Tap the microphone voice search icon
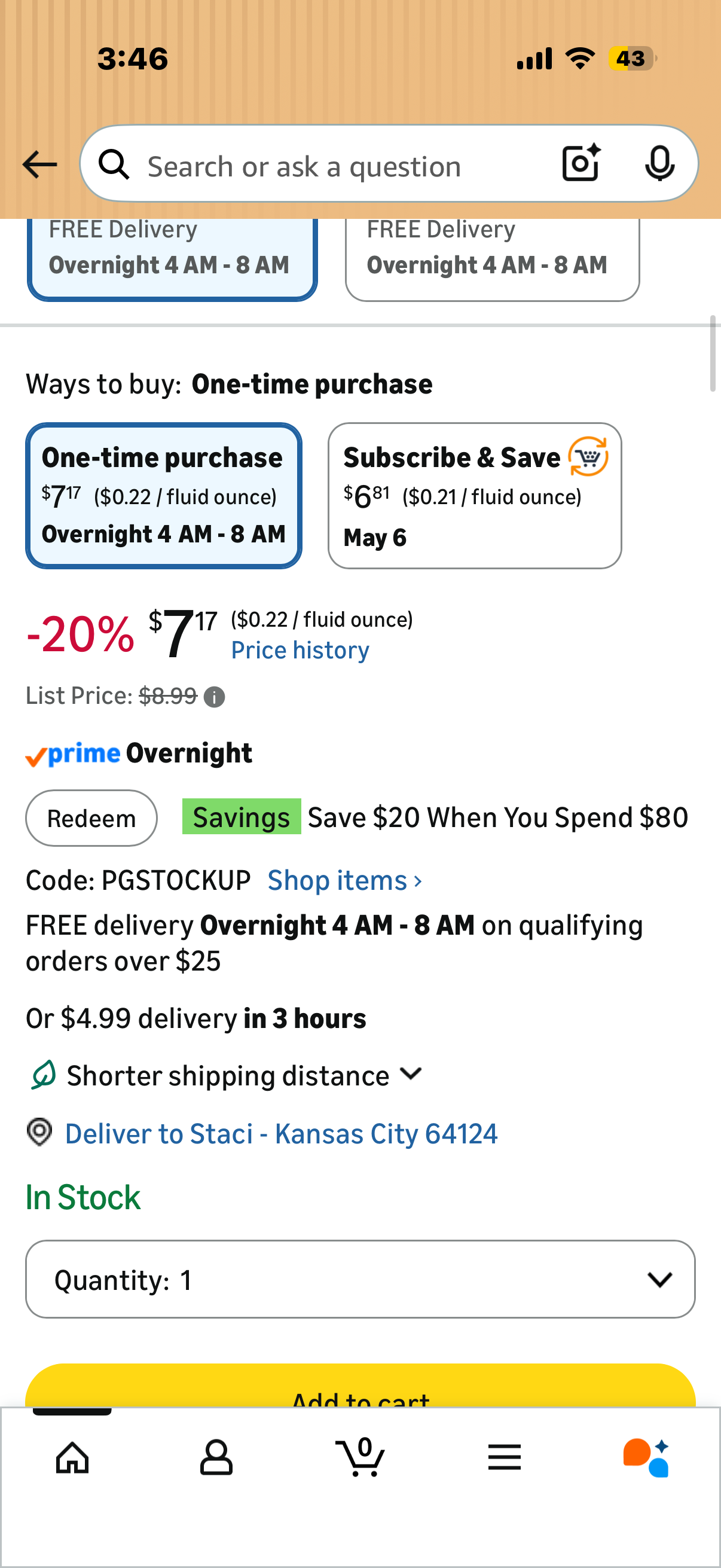 point(659,163)
